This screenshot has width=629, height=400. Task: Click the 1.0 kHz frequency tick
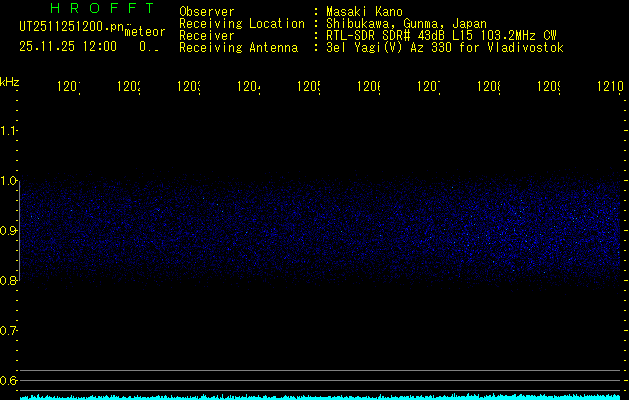(x=9, y=181)
